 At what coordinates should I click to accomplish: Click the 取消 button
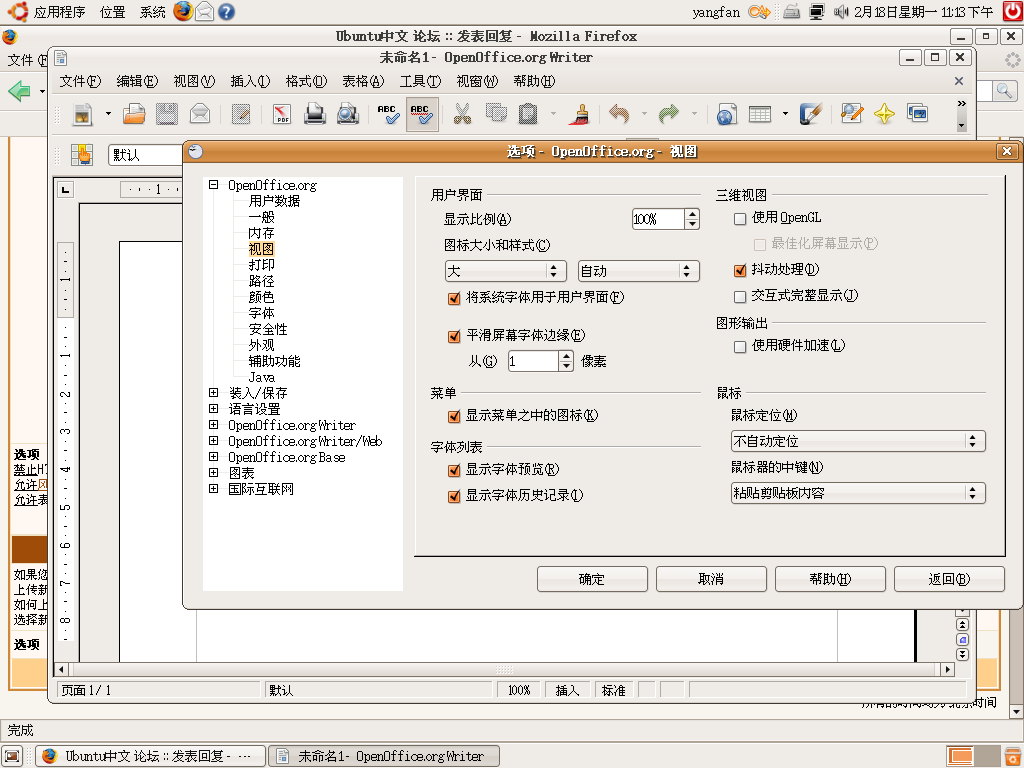[x=711, y=579]
